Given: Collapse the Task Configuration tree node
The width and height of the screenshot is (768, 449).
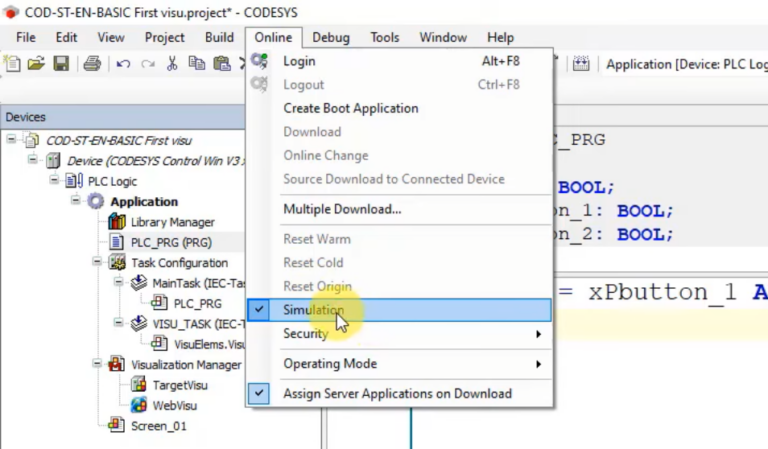Looking at the screenshot, I should (x=98, y=263).
